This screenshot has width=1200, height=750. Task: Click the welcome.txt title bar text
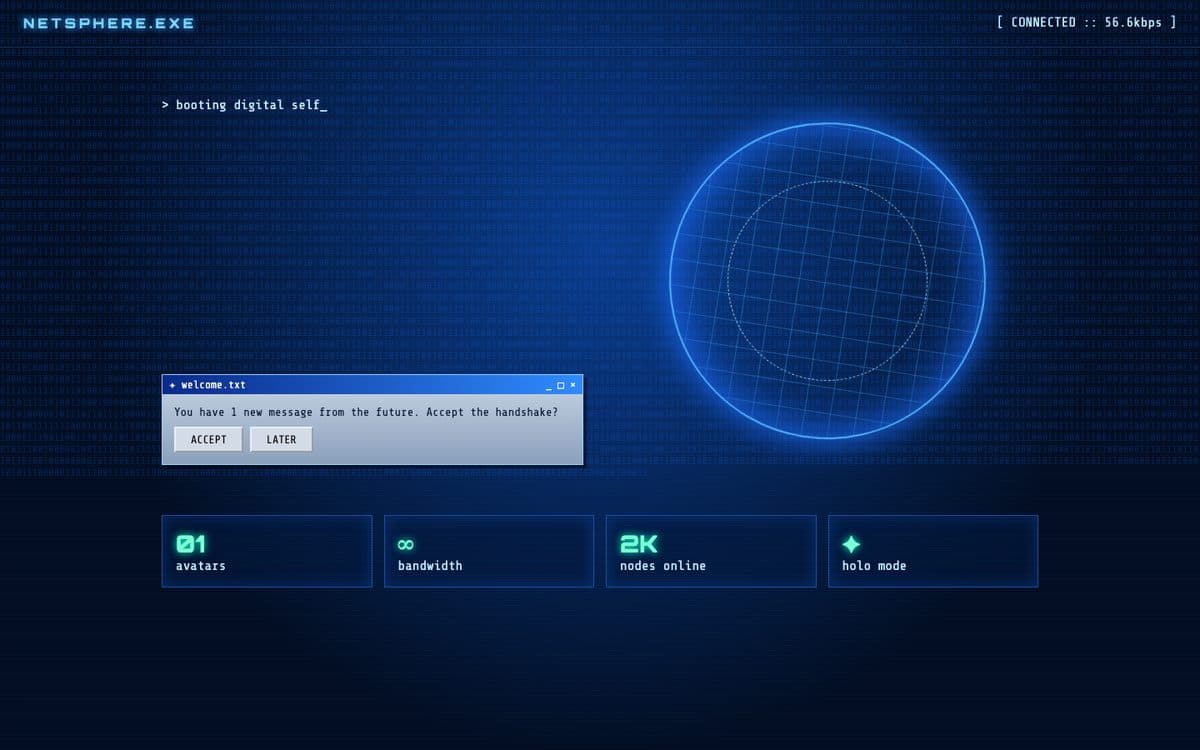click(x=213, y=385)
